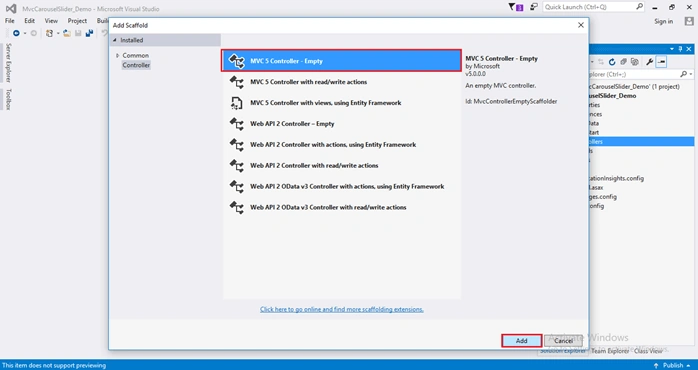Click the 'by Microsoft' label in details pane
This screenshot has height=370, width=698.
[483, 66]
